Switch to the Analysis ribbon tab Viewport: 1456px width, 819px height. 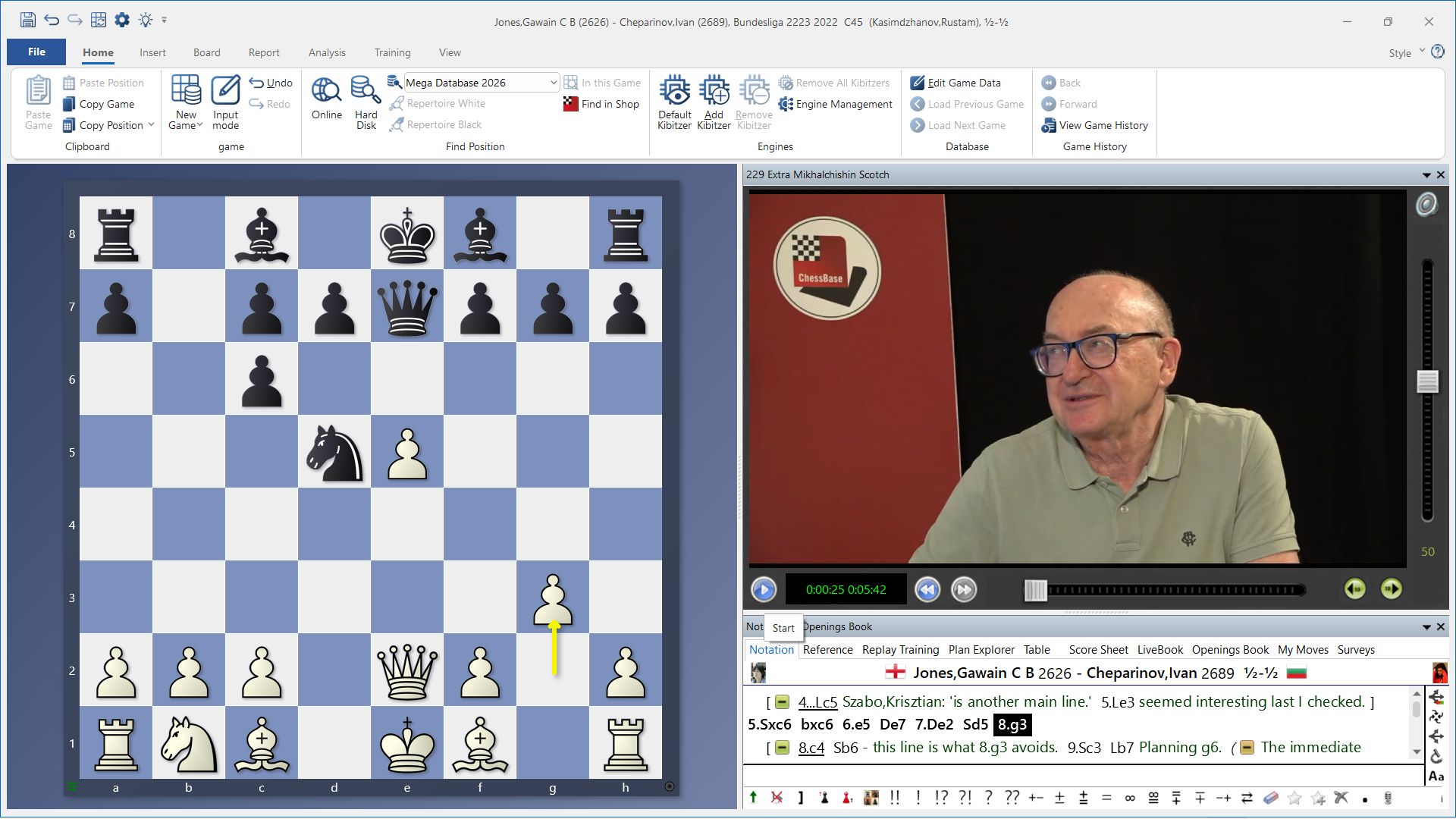click(327, 52)
